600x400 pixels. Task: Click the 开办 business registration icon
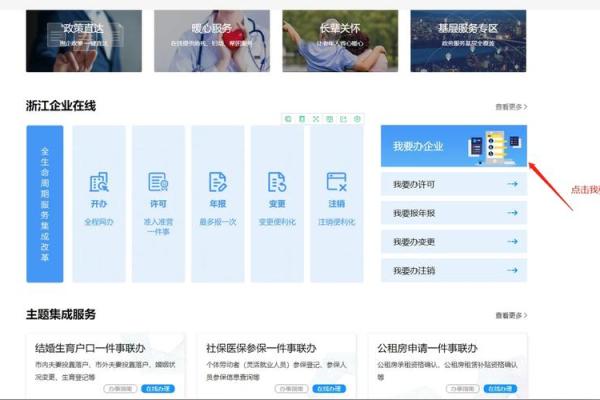pyautogui.click(x=98, y=183)
